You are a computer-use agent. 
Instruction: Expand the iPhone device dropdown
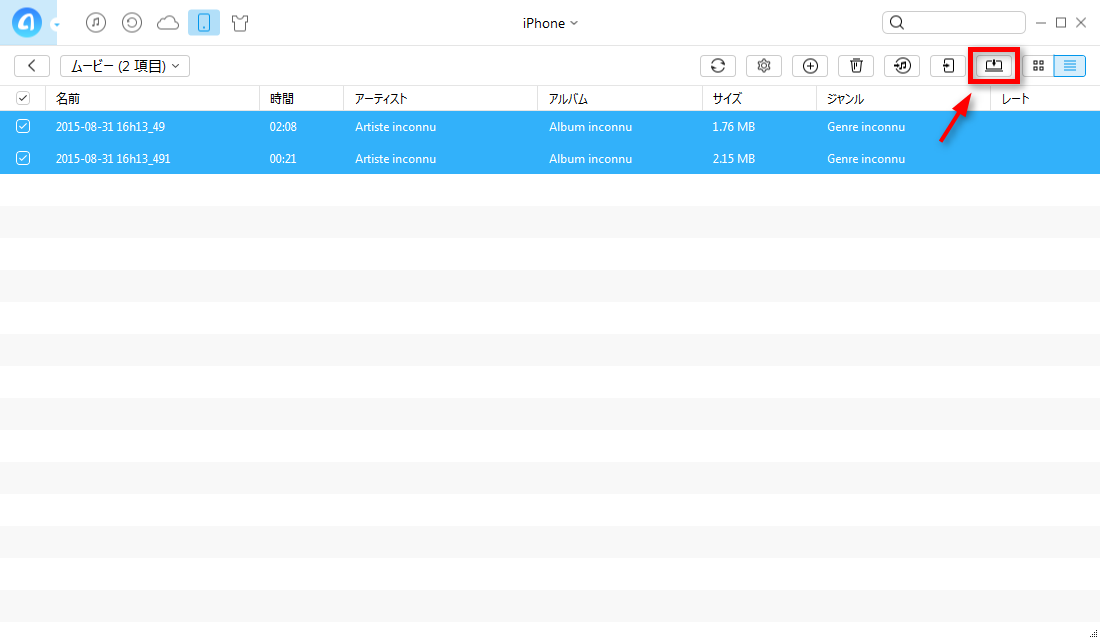pos(550,23)
